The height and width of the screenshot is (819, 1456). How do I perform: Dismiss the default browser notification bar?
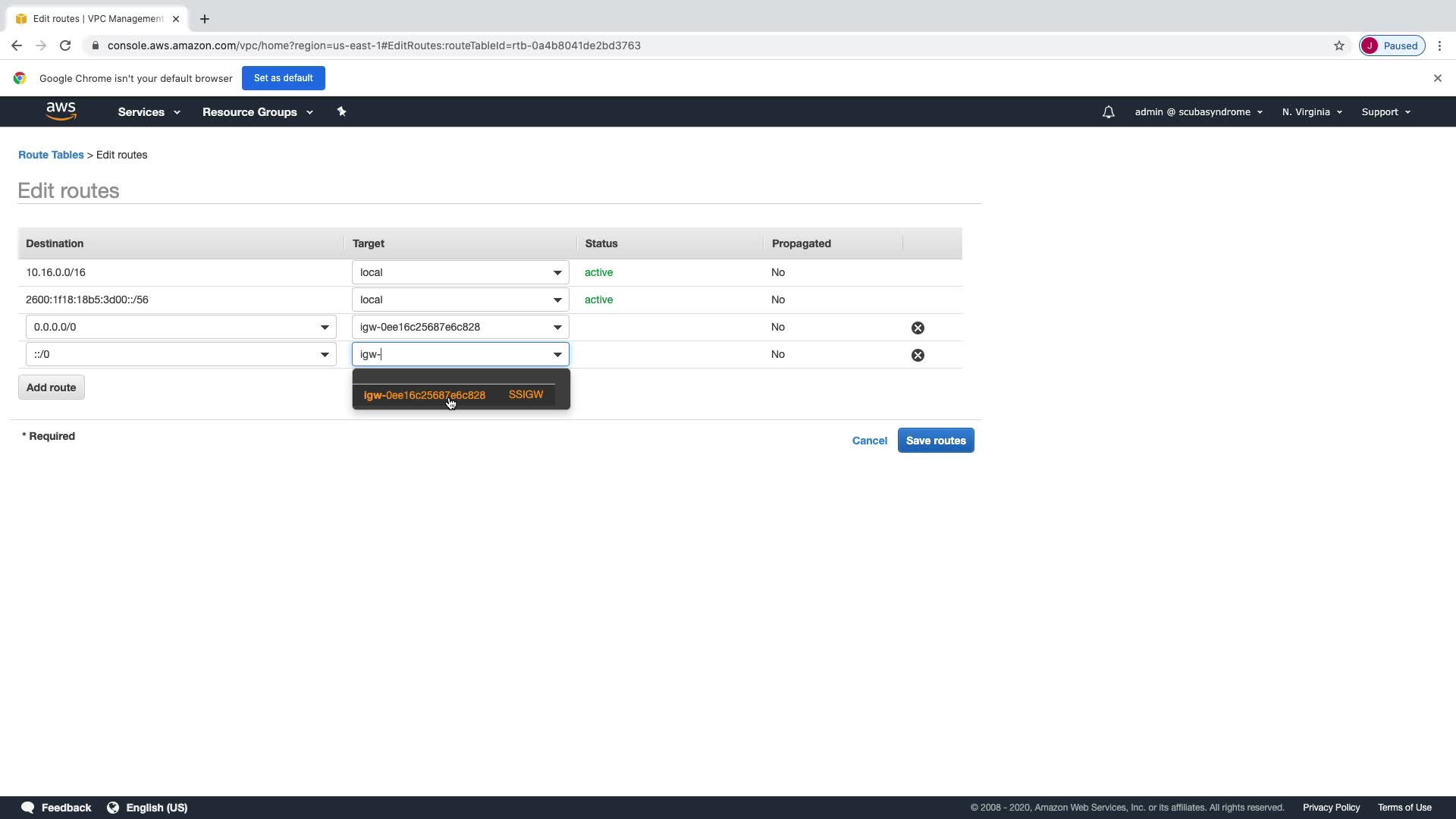tap(1437, 78)
